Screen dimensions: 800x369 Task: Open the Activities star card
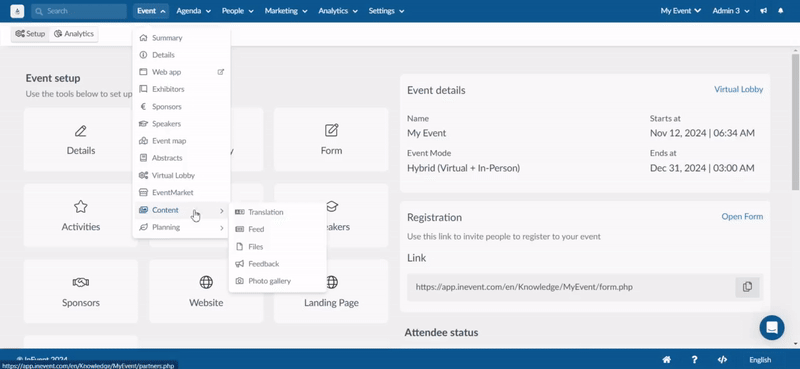(81, 215)
